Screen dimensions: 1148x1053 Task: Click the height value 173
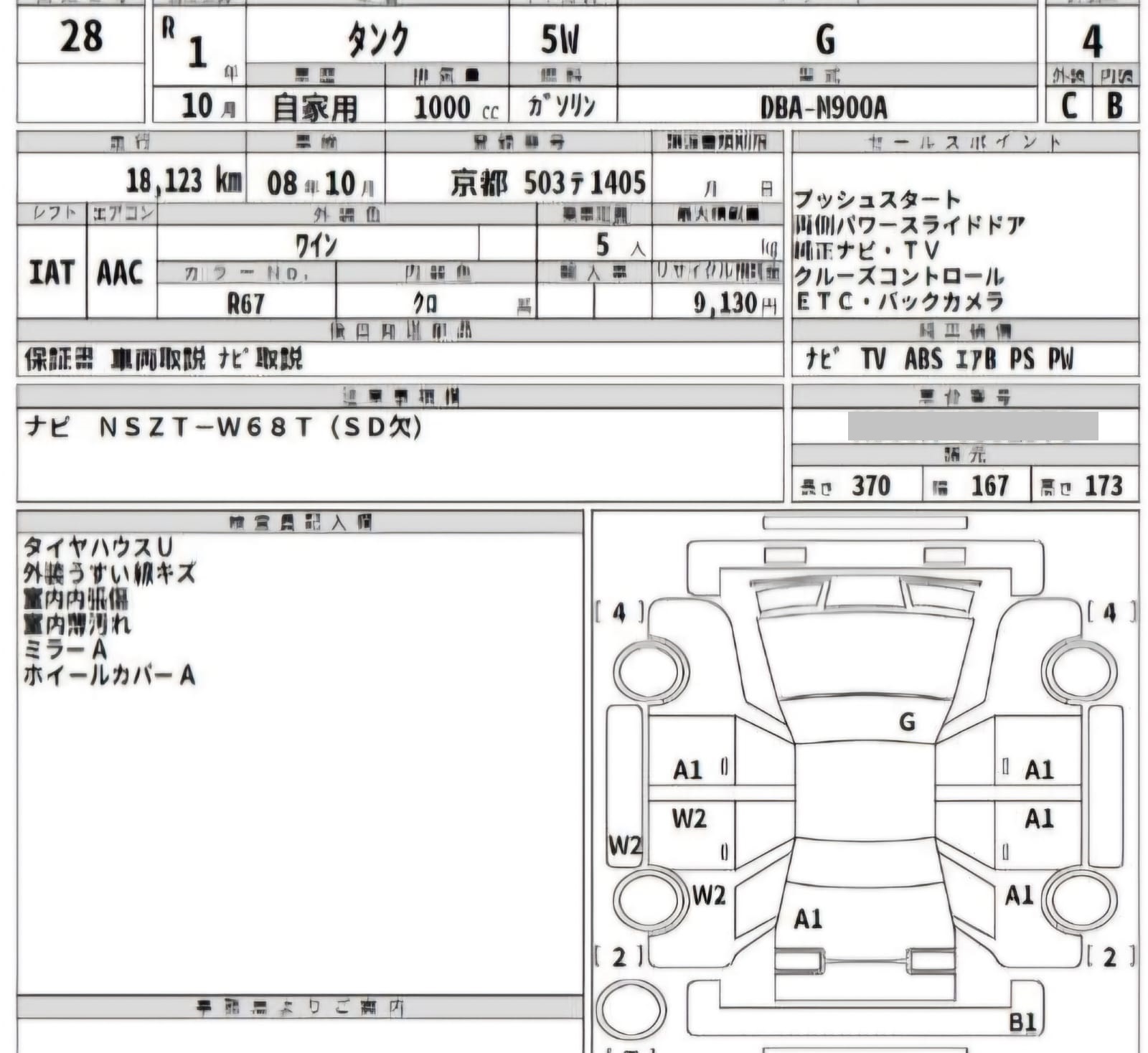(1104, 486)
